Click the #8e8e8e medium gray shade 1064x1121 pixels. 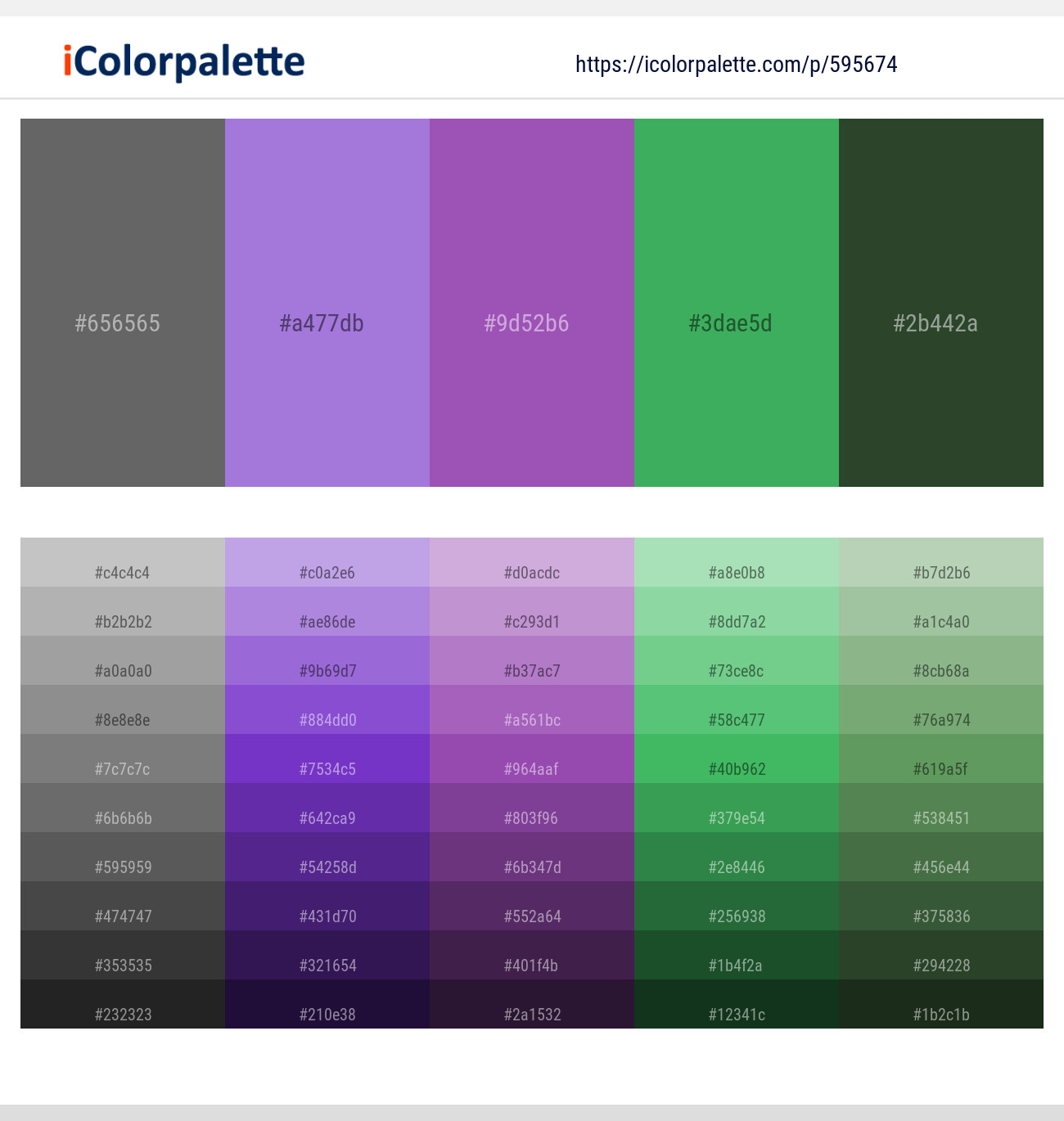tap(123, 709)
